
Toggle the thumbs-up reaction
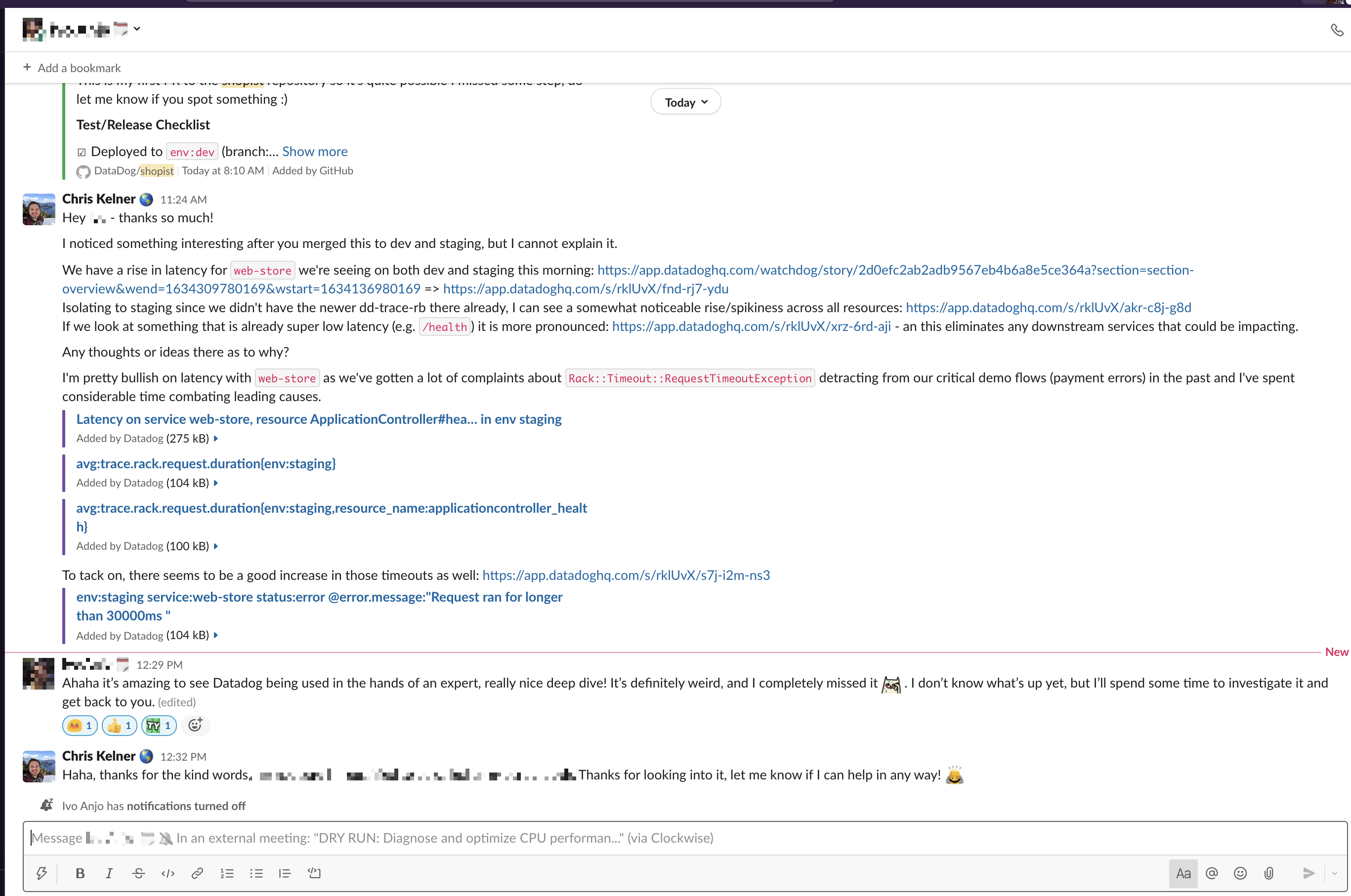click(x=120, y=726)
